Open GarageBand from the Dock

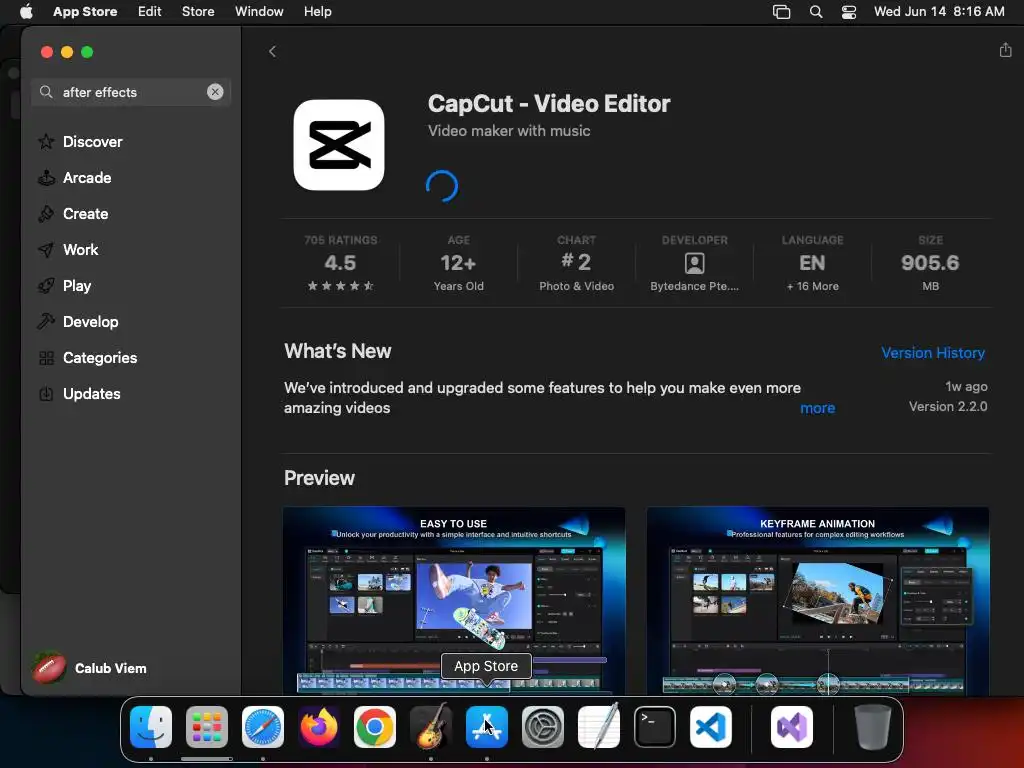click(431, 727)
